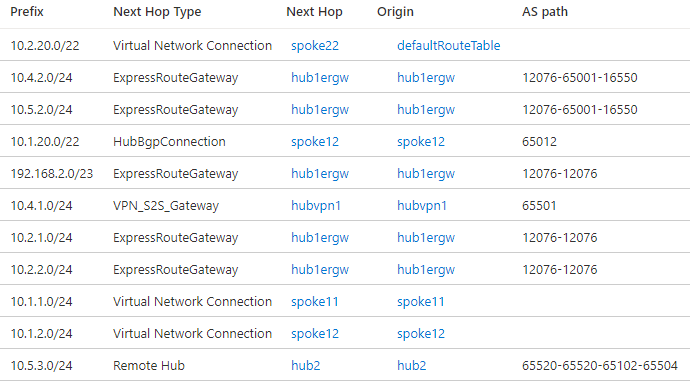Open hub1ergw origin for 10.2.2.0/24

click(426, 270)
